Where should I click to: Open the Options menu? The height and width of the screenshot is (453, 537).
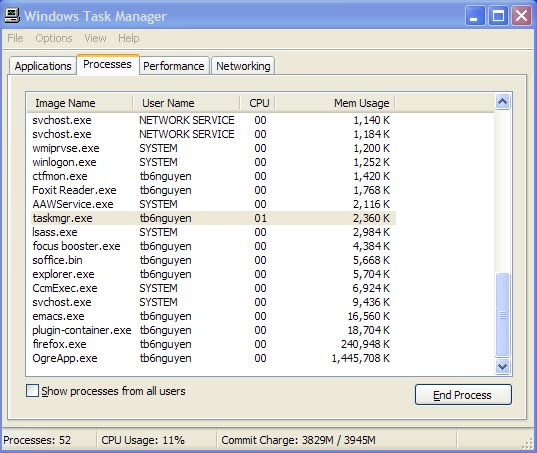[x=54, y=38]
